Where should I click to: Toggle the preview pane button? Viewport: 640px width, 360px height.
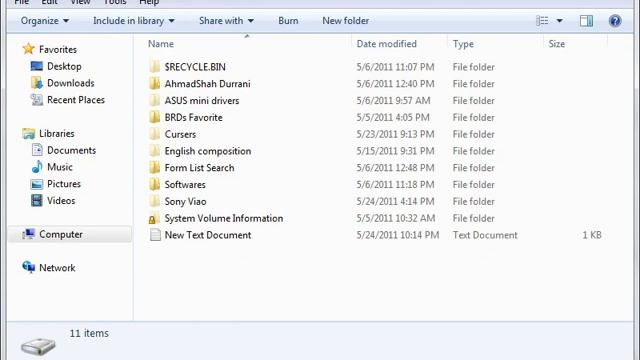[587, 21]
